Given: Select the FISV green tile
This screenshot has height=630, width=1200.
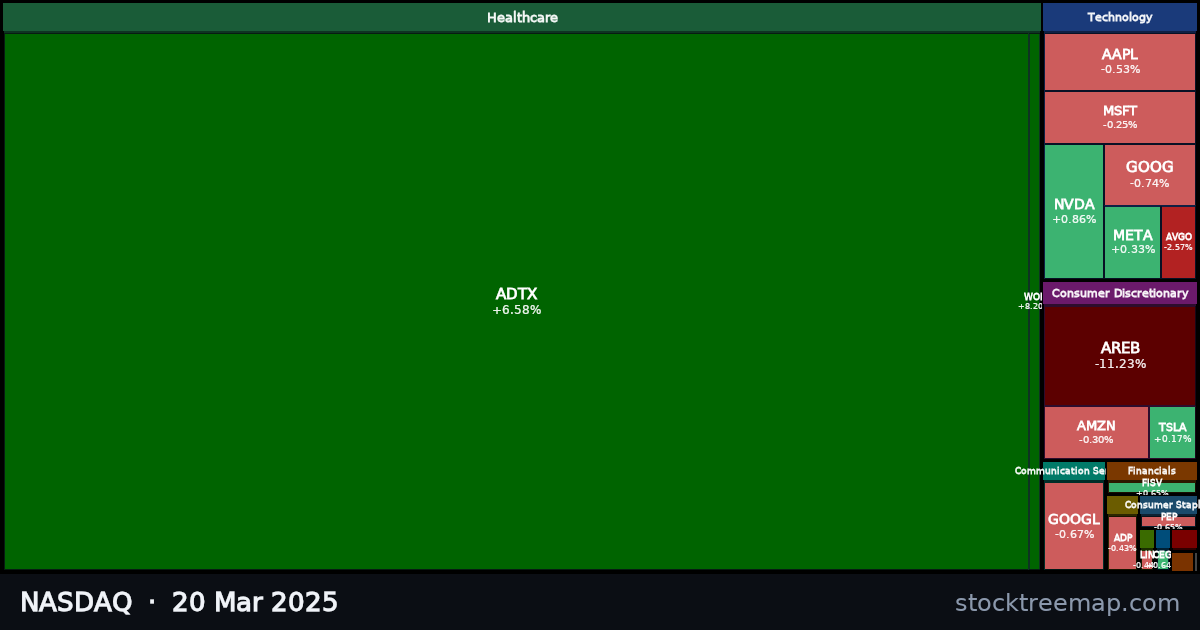Looking at the screenshot, I should [1152, 487].
